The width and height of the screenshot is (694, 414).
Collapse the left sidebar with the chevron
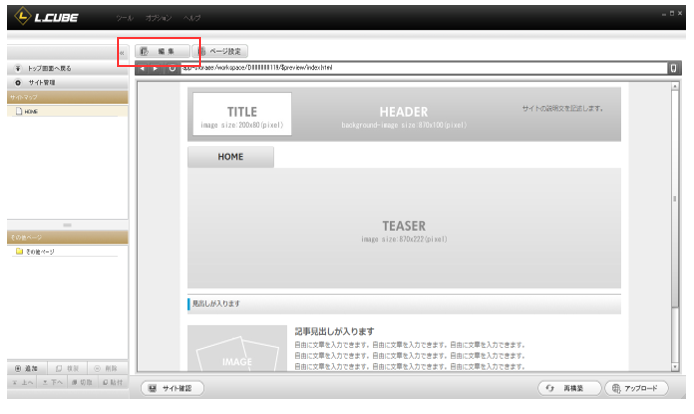(122, 53)
